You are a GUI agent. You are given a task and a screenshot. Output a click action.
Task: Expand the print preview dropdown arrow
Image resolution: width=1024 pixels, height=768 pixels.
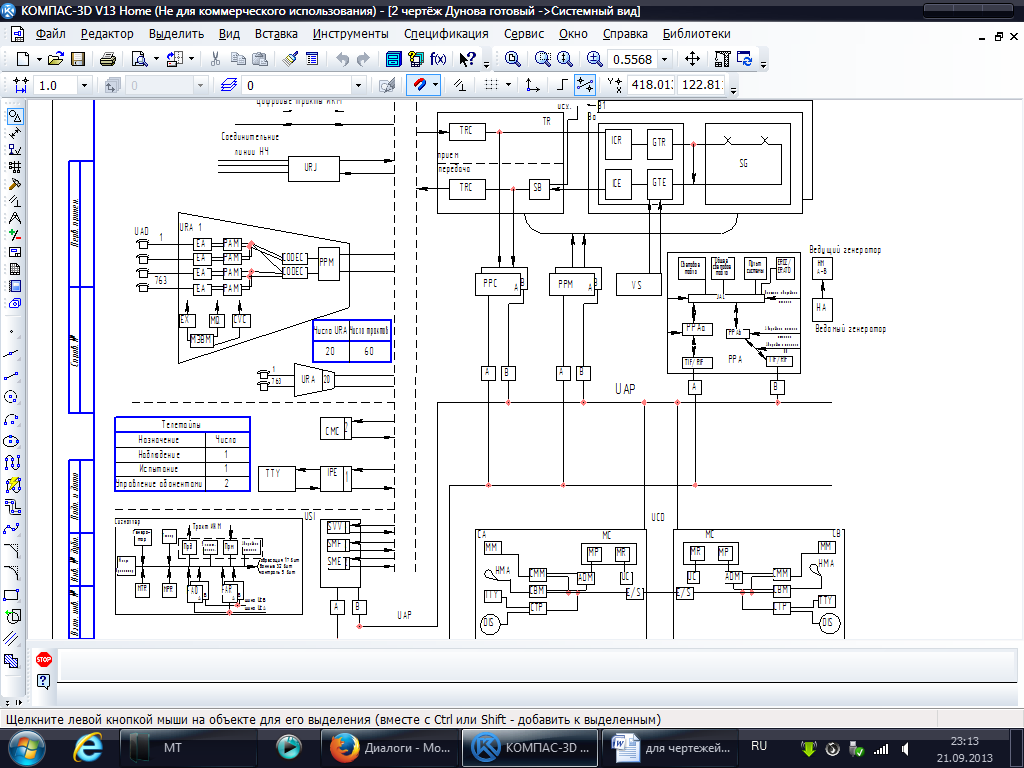coord(156,59)
